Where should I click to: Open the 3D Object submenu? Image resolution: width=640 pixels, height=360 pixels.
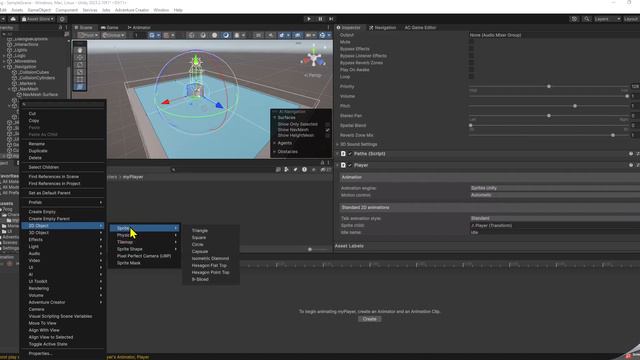point(63,233)
